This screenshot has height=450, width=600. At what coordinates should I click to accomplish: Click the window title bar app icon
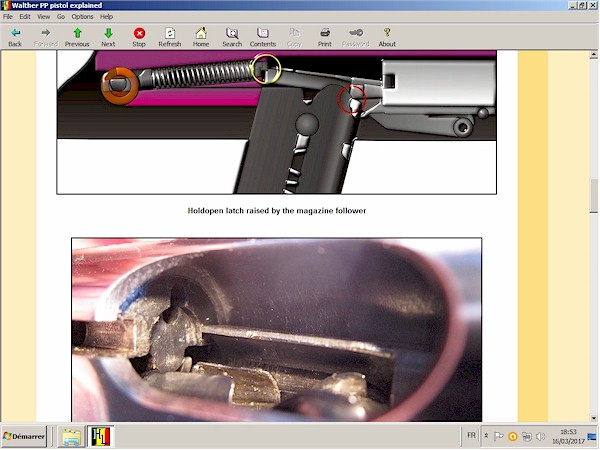tap(5, 5)
